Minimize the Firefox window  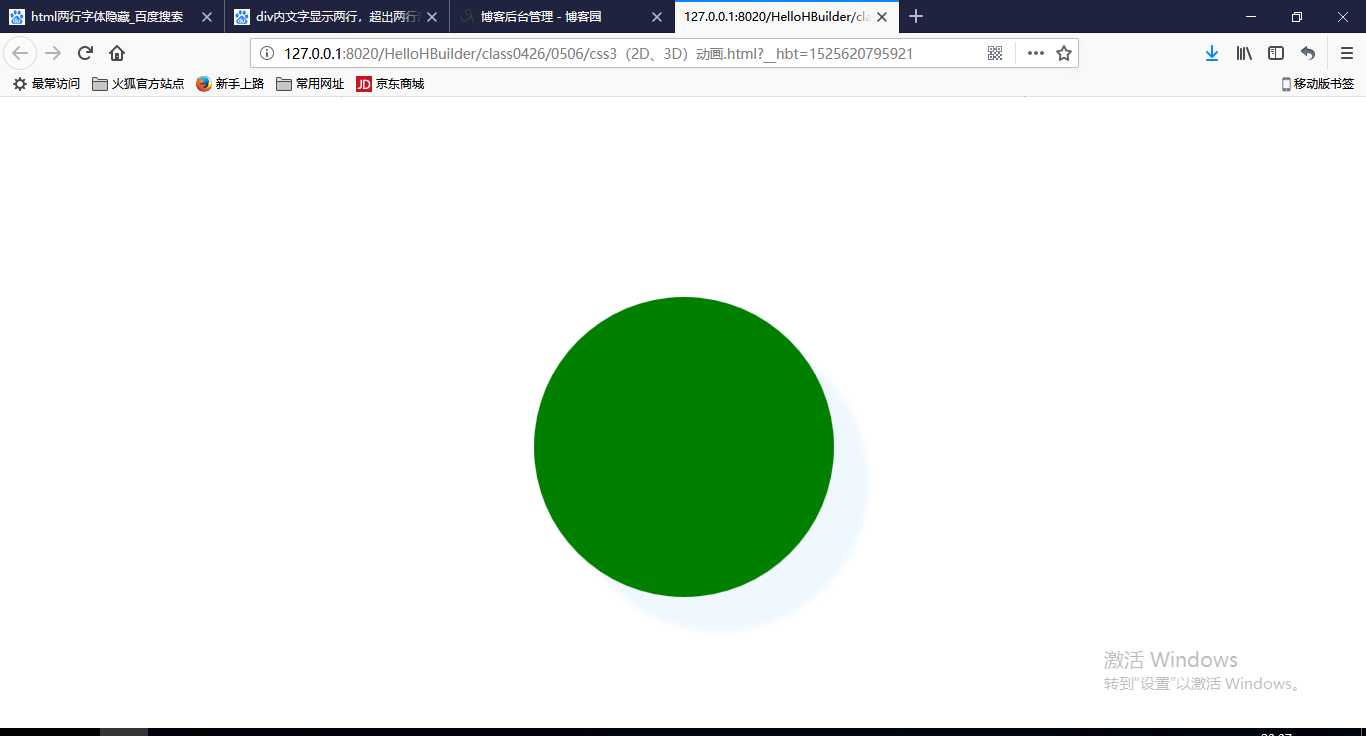tap(1251, 16)
